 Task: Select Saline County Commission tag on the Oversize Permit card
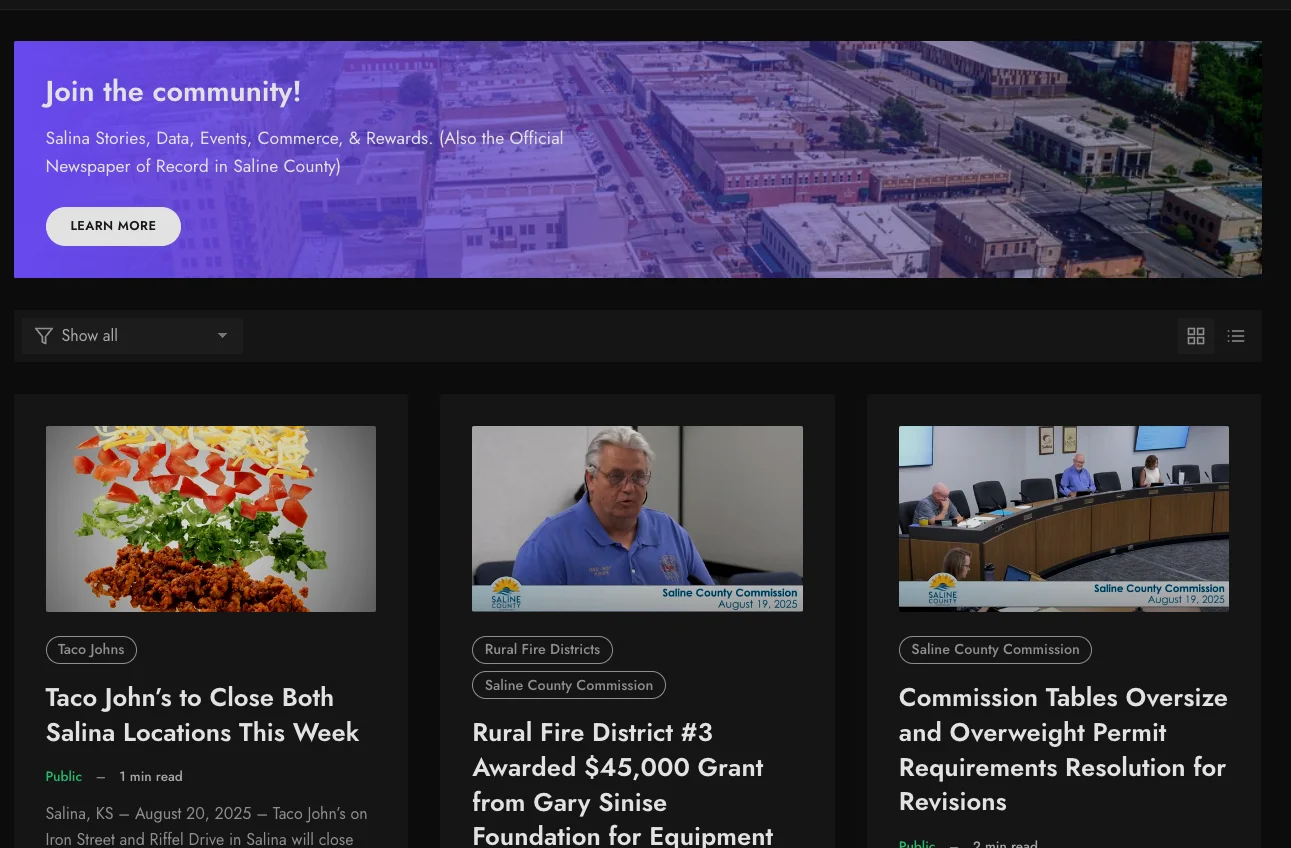click(x=995, y=650)
